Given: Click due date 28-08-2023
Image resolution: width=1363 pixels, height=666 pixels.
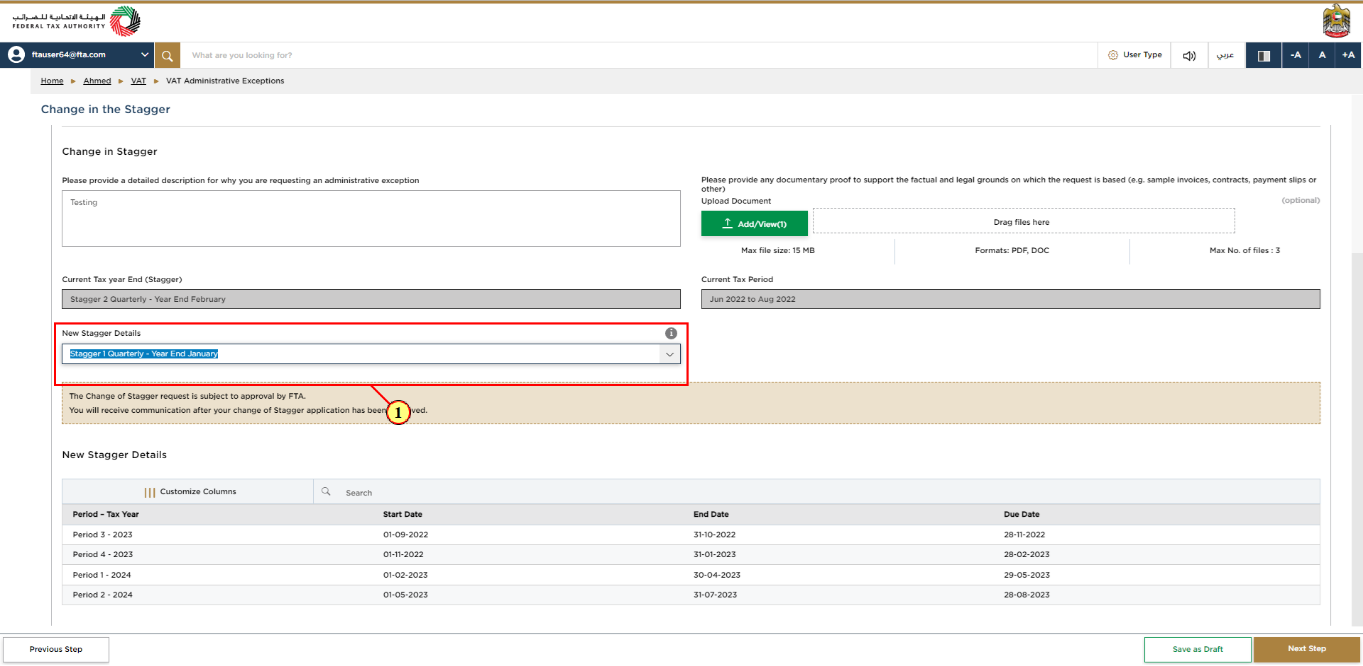Looking at the screenshot, I should [1027, 595].
